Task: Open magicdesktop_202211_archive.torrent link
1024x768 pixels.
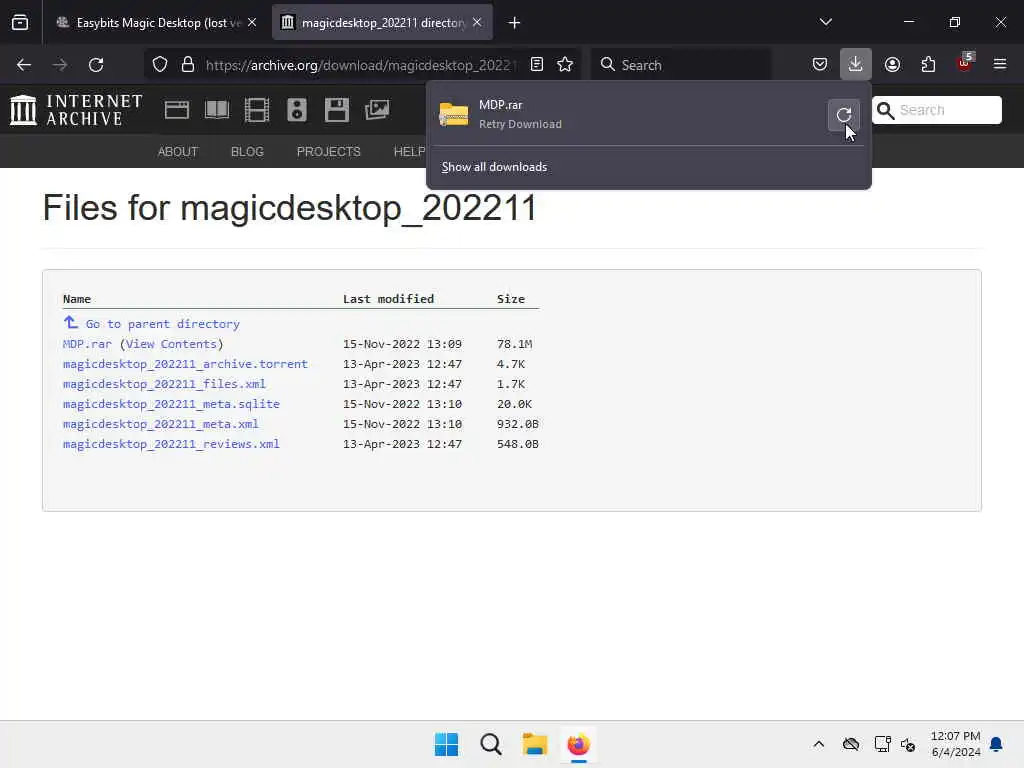Action: [185, 364]
